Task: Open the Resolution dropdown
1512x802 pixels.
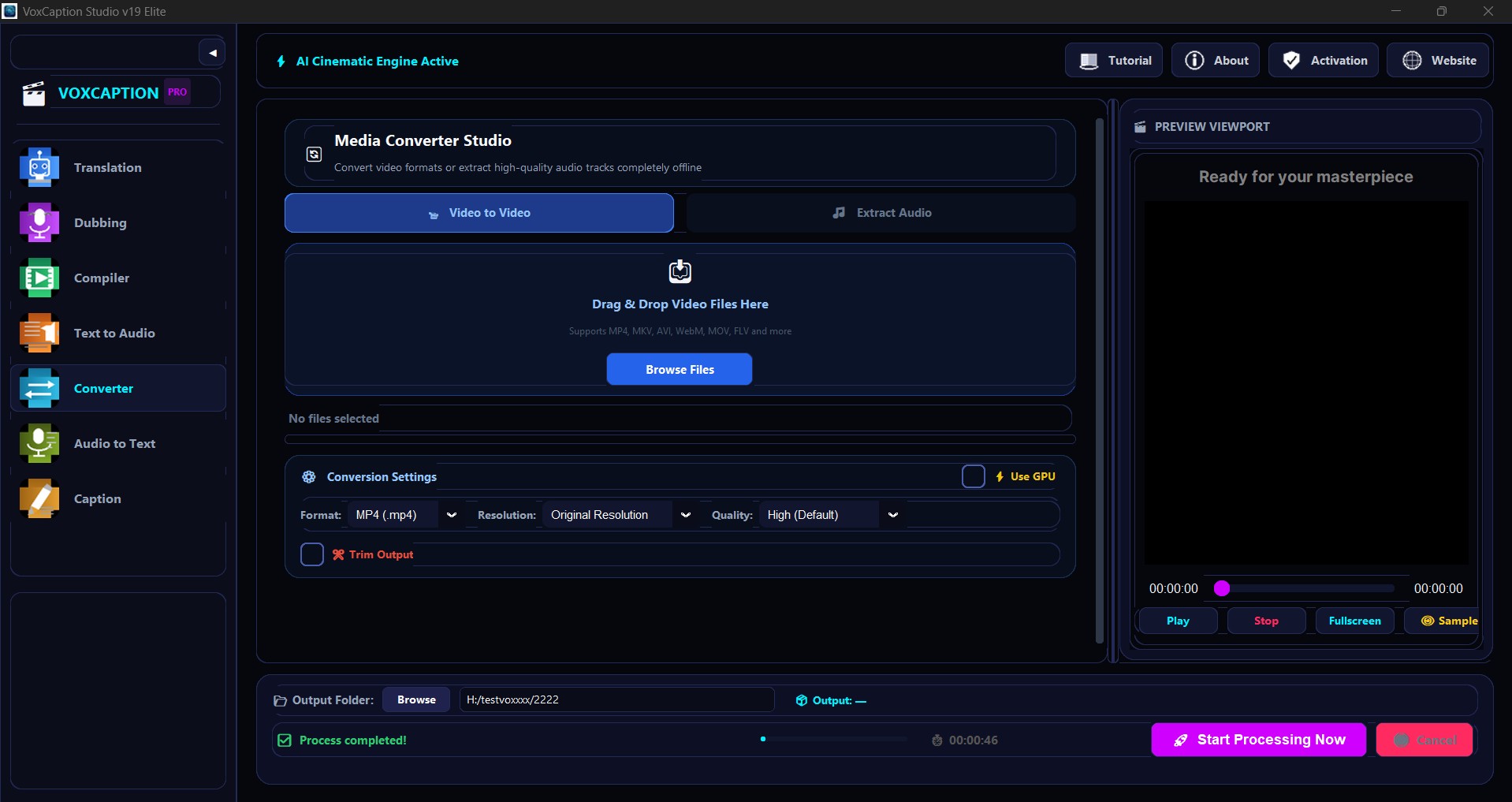Action: 620,515
